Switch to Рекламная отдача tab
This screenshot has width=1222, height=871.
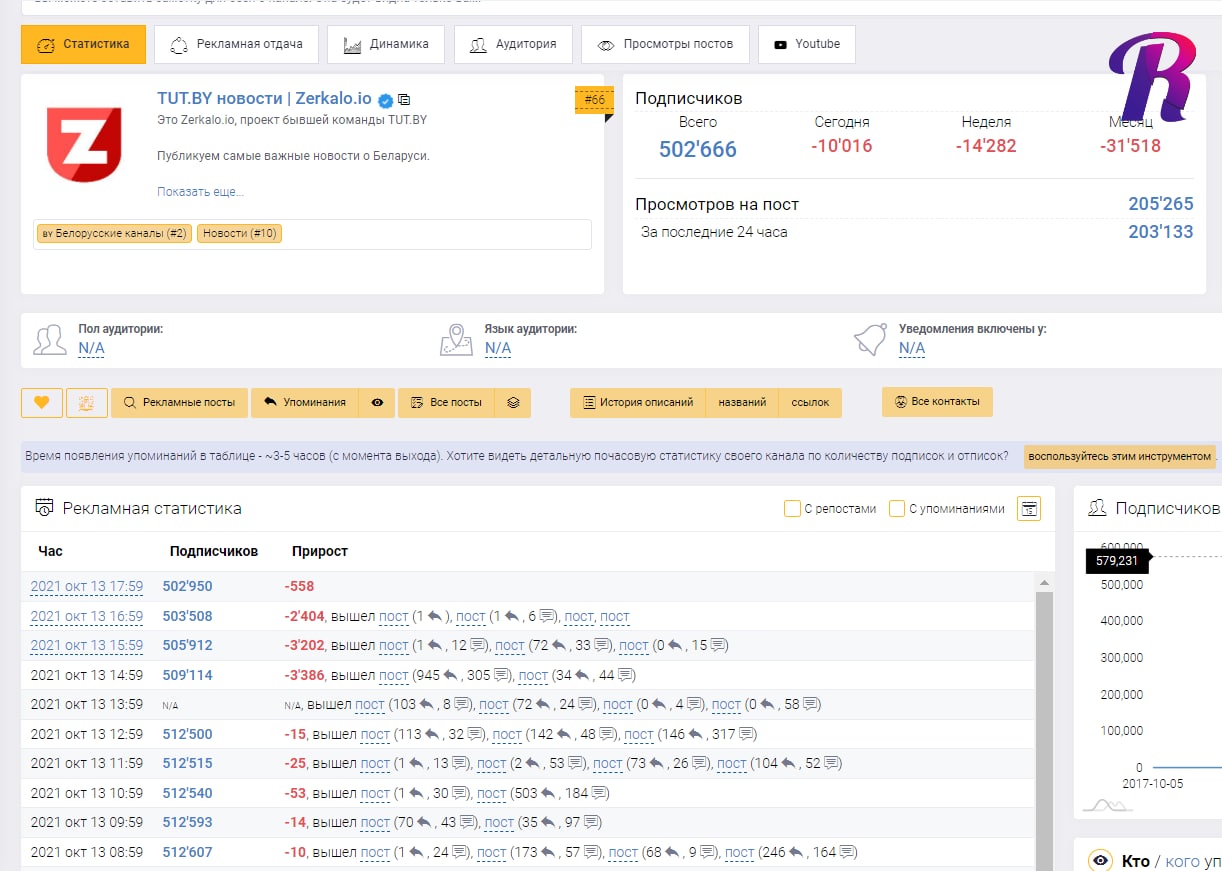[x=236, y=45]
